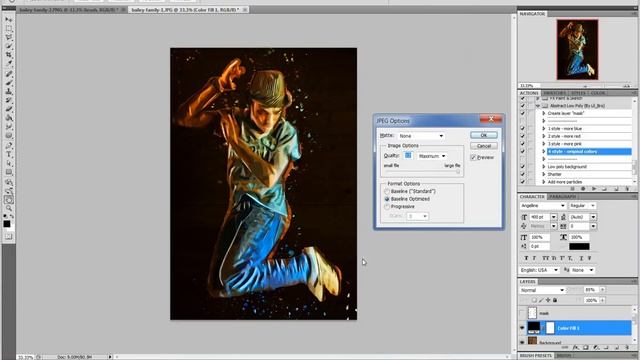
Task: Open font family dropdown showing Angeline
Action: [542, 206]
